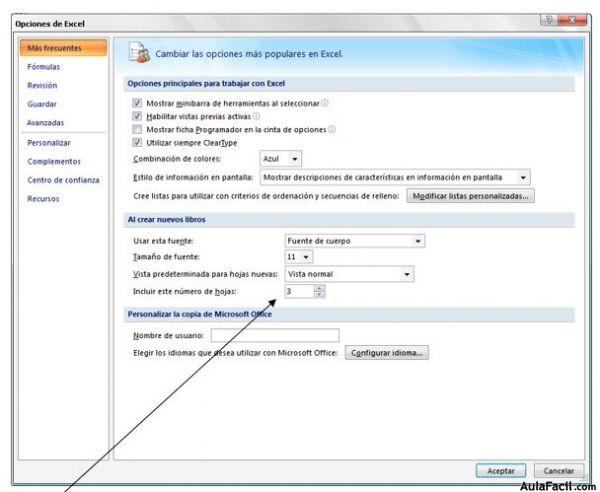
Task: Open Tamaño de fuente dropdown
Action: tap(299, 257)
